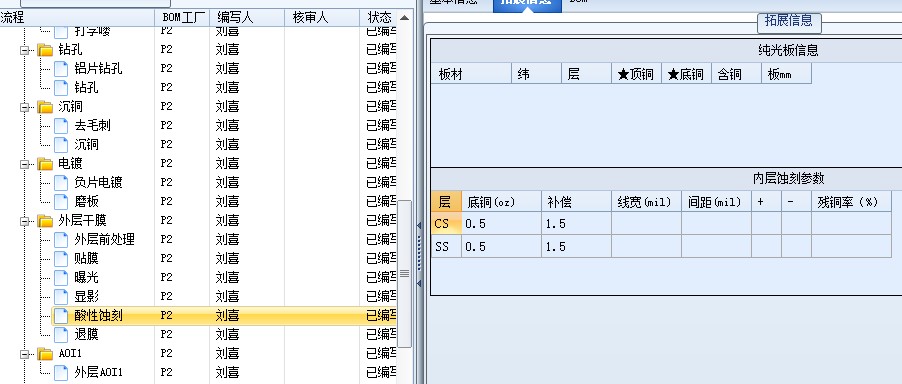902x384 pixels.
Task: Click the 状态 column header
Action: click(379, 18)
